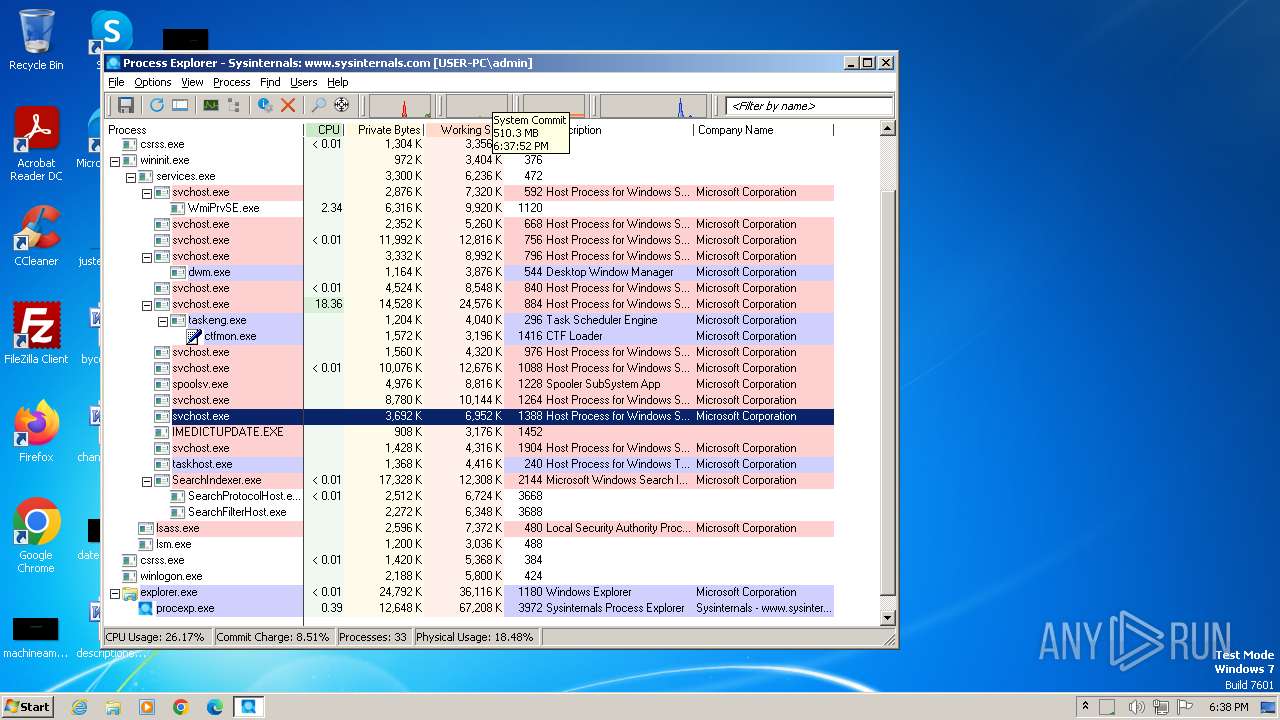Sort by the Process column header

click(x=204, y=130)
